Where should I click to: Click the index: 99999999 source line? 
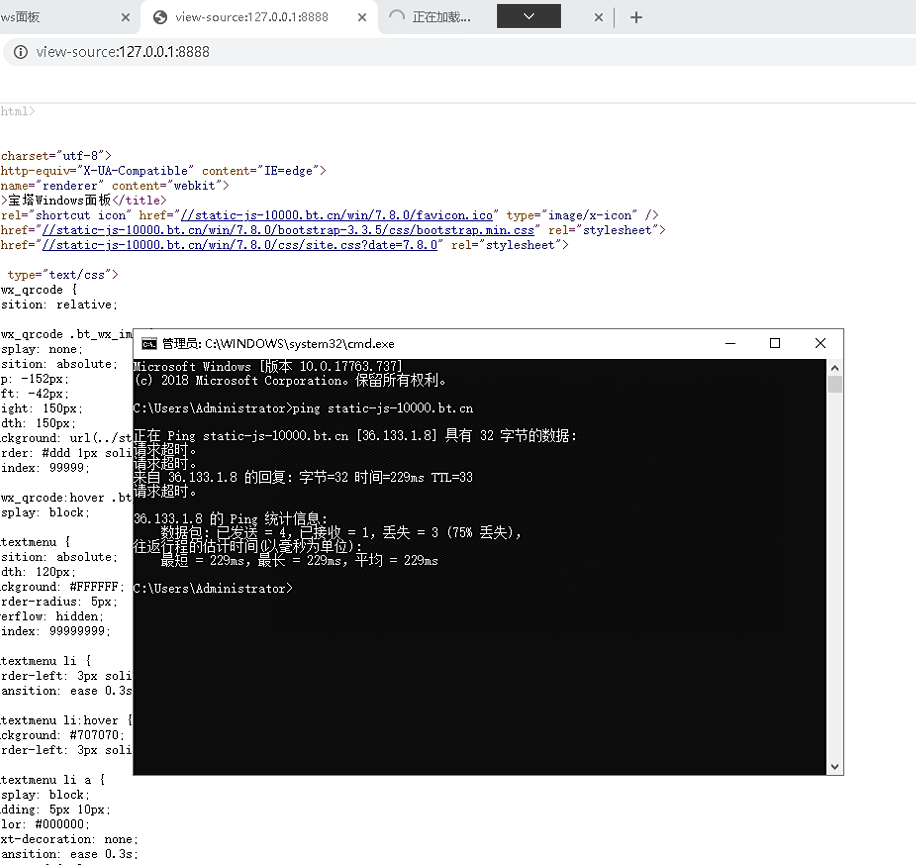(x=55, y=631)
